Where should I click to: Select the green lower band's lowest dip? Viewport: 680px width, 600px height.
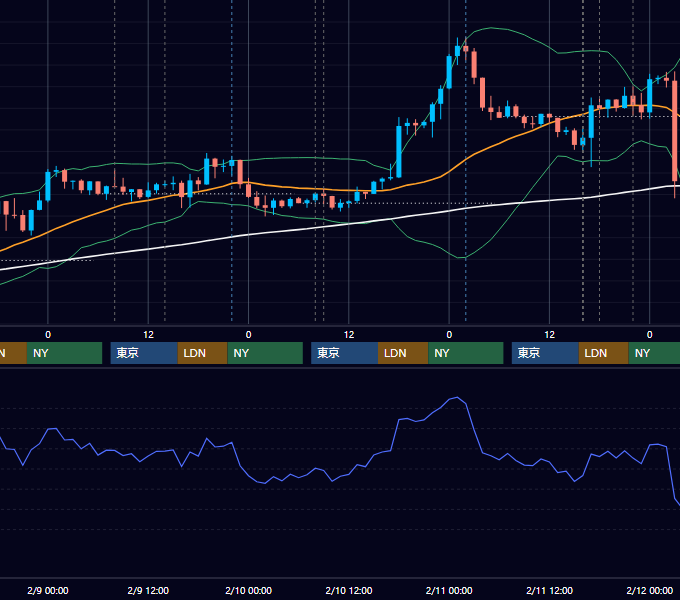pyautogui.click(x=461, y=258)
